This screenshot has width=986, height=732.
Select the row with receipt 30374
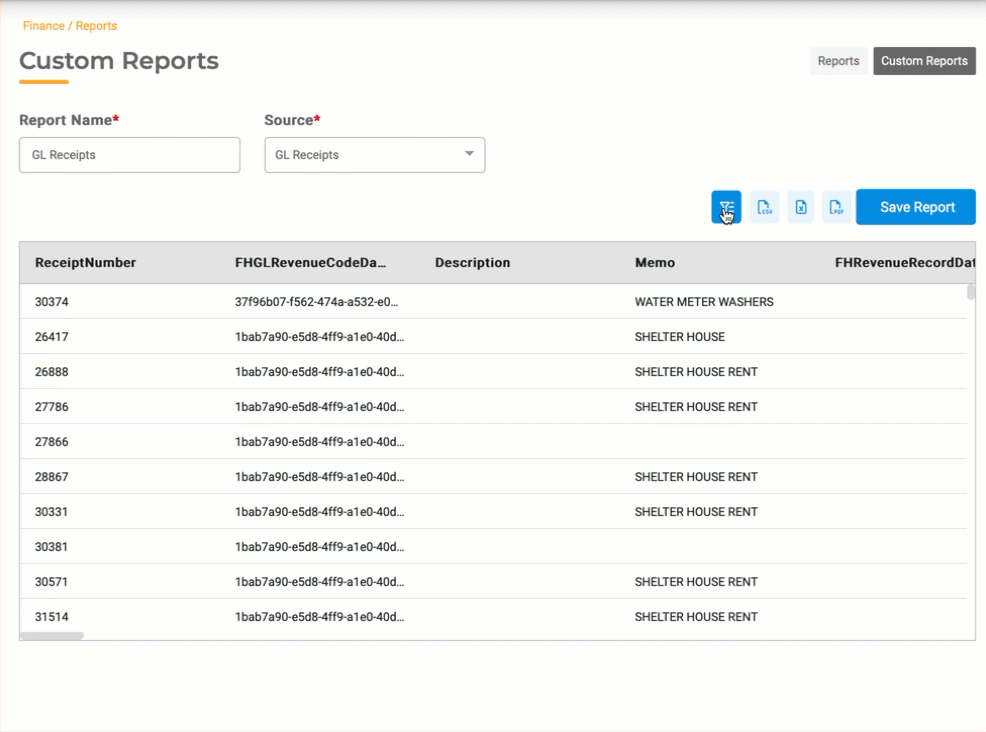coord(52,302)
